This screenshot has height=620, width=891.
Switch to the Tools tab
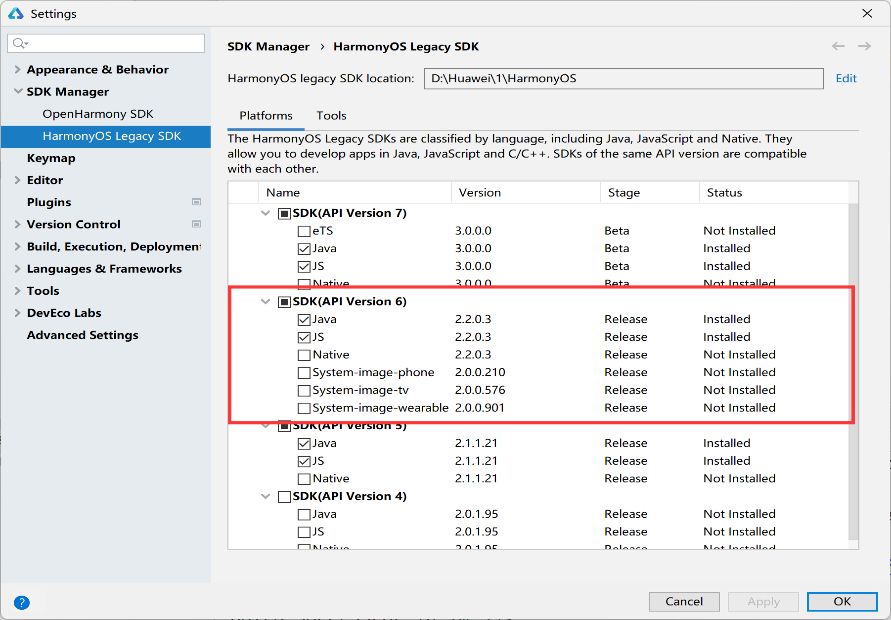point(331,115)
